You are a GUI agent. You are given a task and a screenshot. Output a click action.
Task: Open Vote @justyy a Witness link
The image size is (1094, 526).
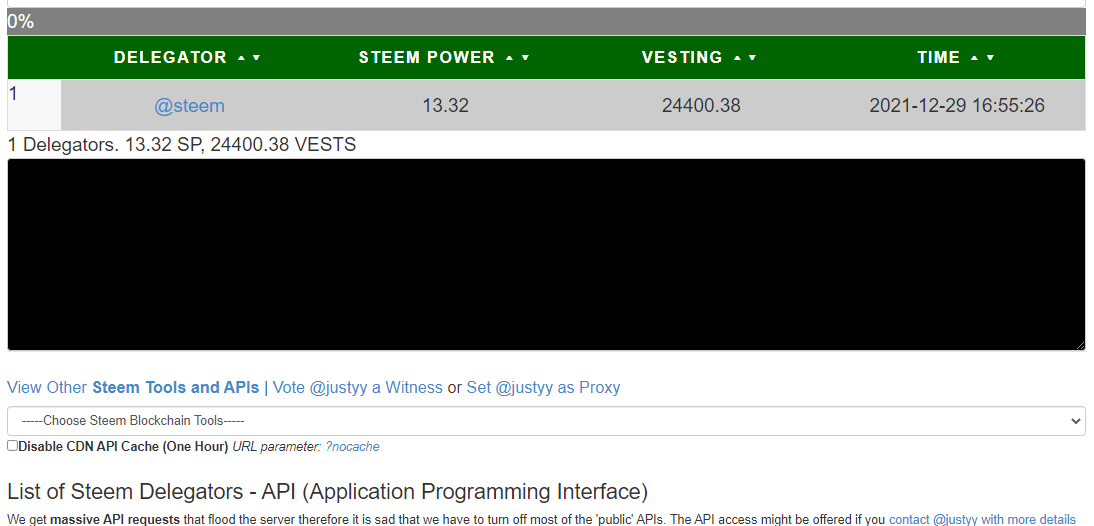(357, 387)
